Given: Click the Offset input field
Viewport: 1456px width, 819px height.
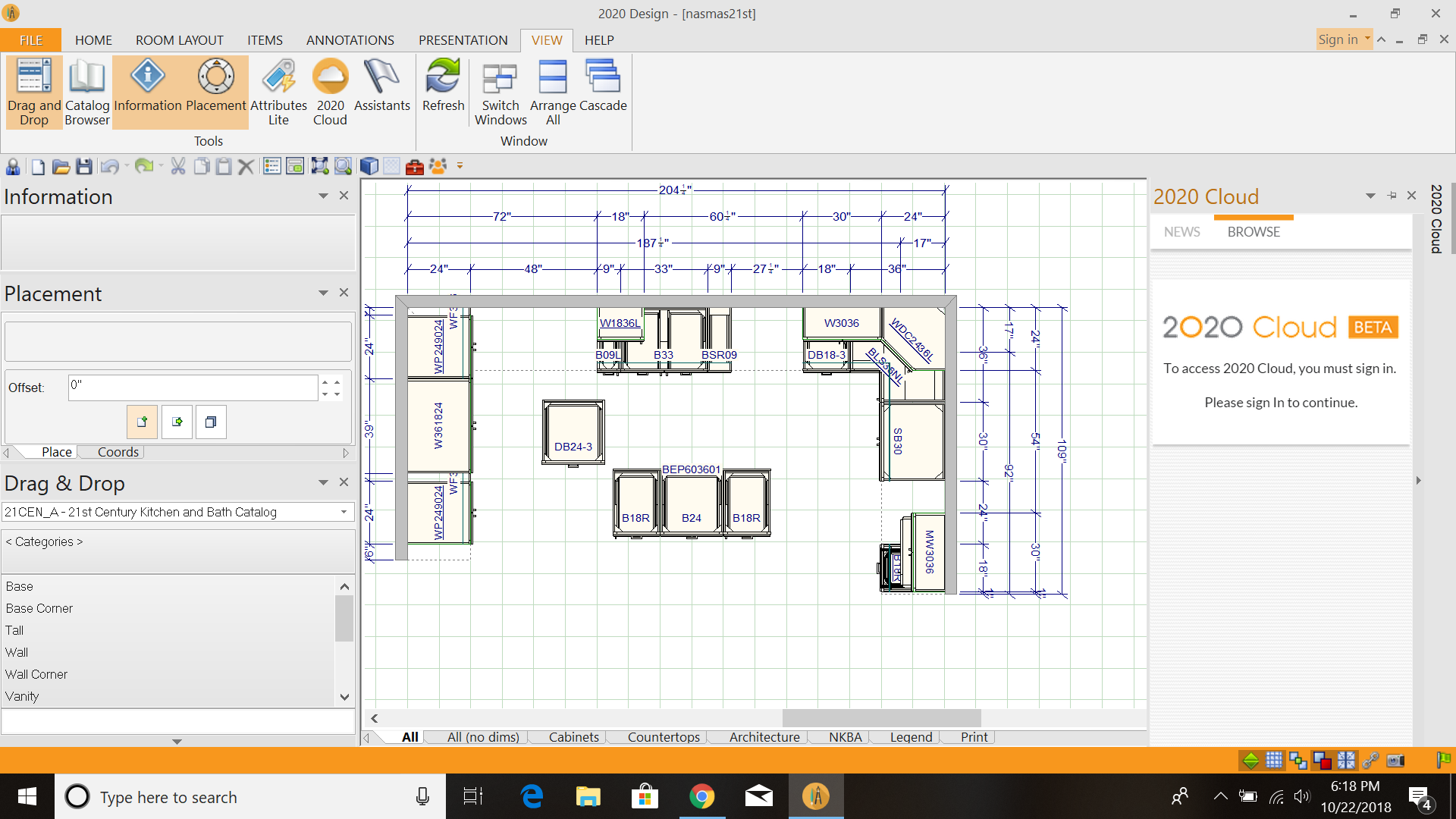Looking at the screenshot, I should pos(193,388).
